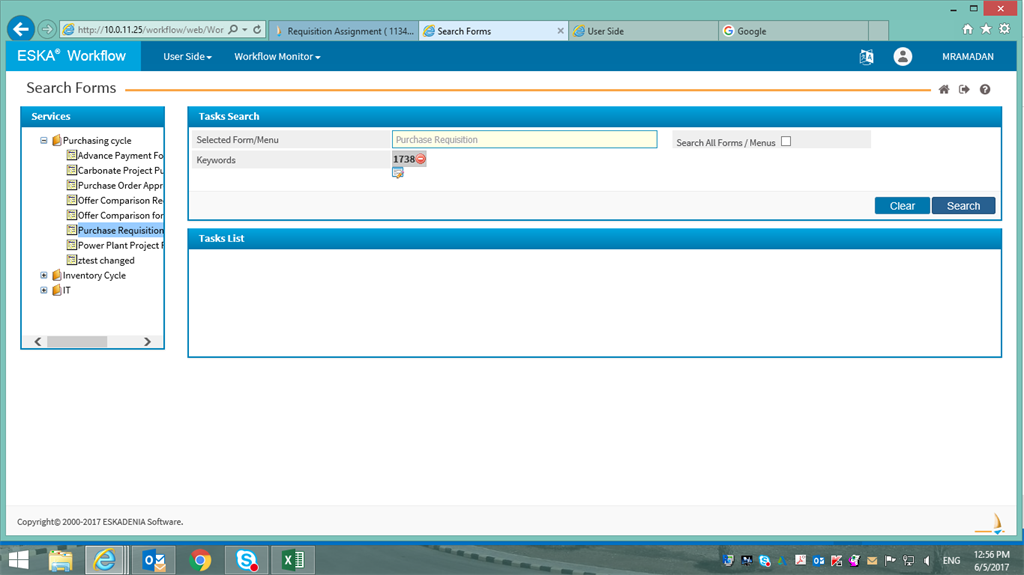Open Internet Explorer taskbar icon
Screen dimensions: 1024x575
tap(104, 560)
